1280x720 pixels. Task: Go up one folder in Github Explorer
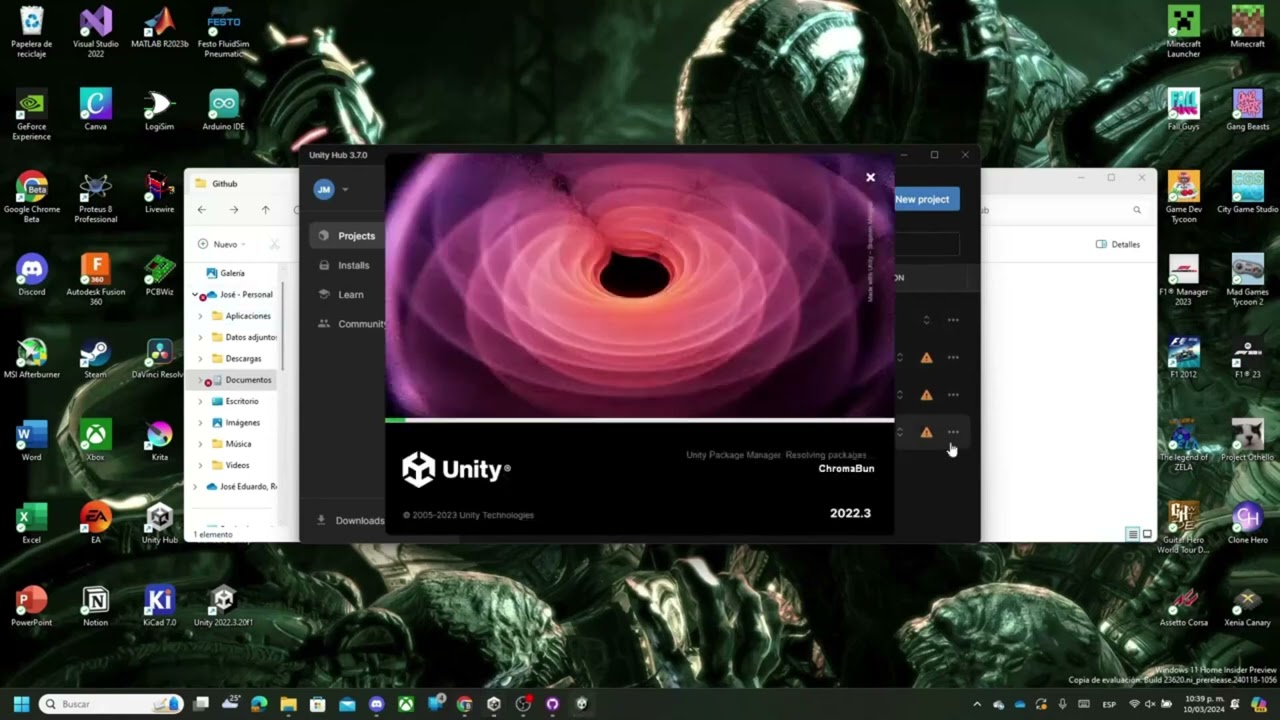[x=265, y=210]
